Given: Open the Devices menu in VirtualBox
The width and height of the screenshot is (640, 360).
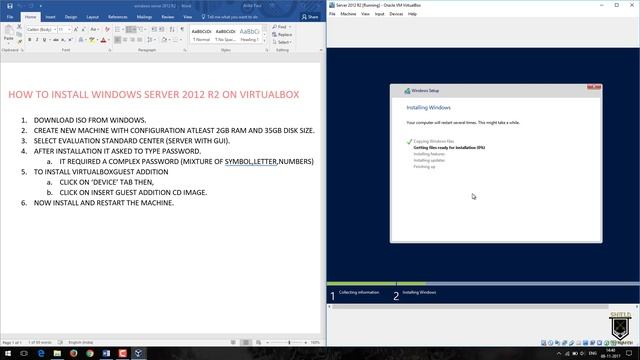Looking at the screenshot, I should click(x=396, y=14).
